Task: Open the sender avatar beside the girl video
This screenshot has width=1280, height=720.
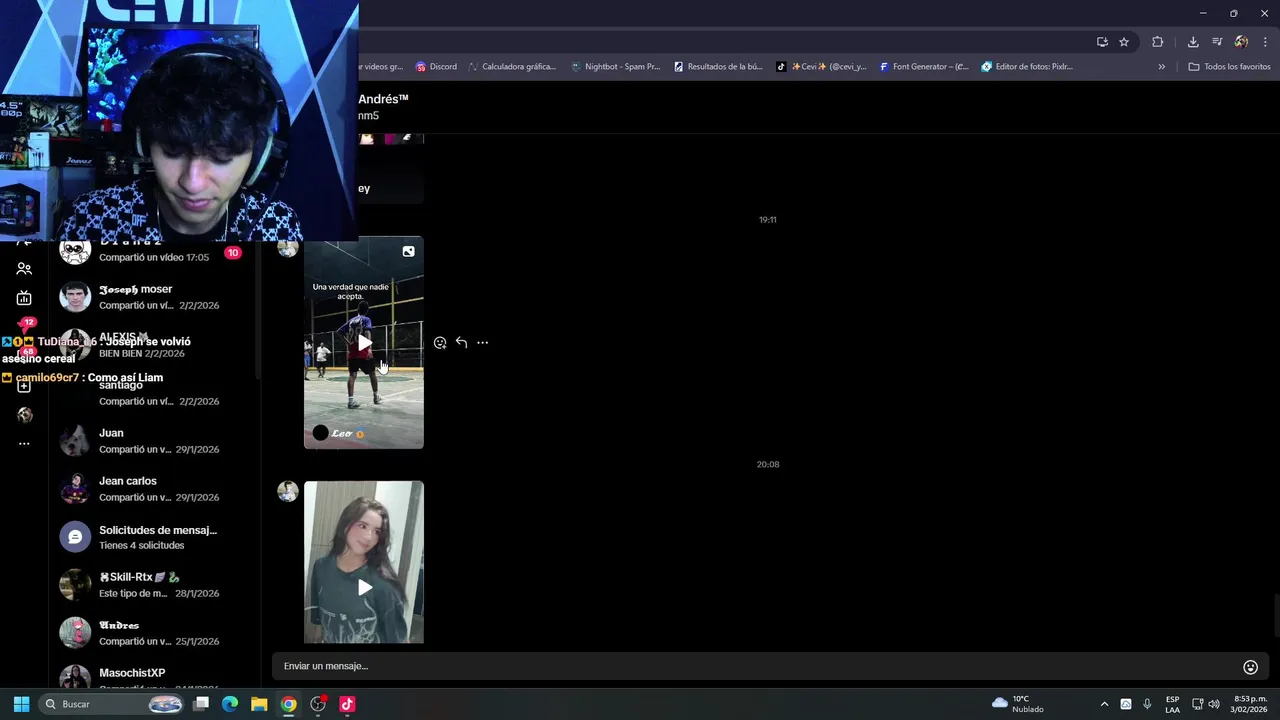Action: [x=288, y=491]
